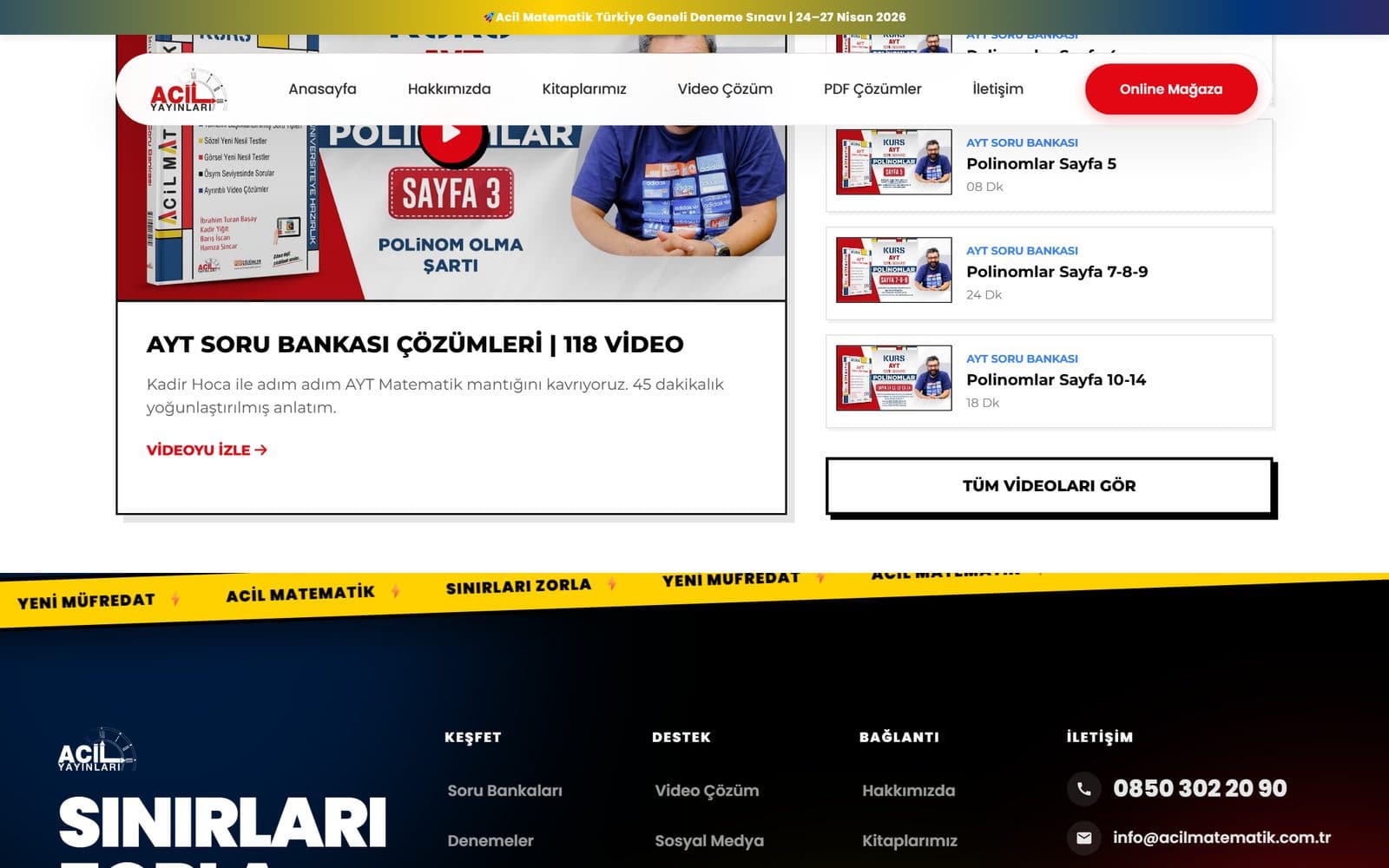Click the Polinomlar Sayfa 10-14 thumbnail image
1389x868 pixels.
click(893, 378)
